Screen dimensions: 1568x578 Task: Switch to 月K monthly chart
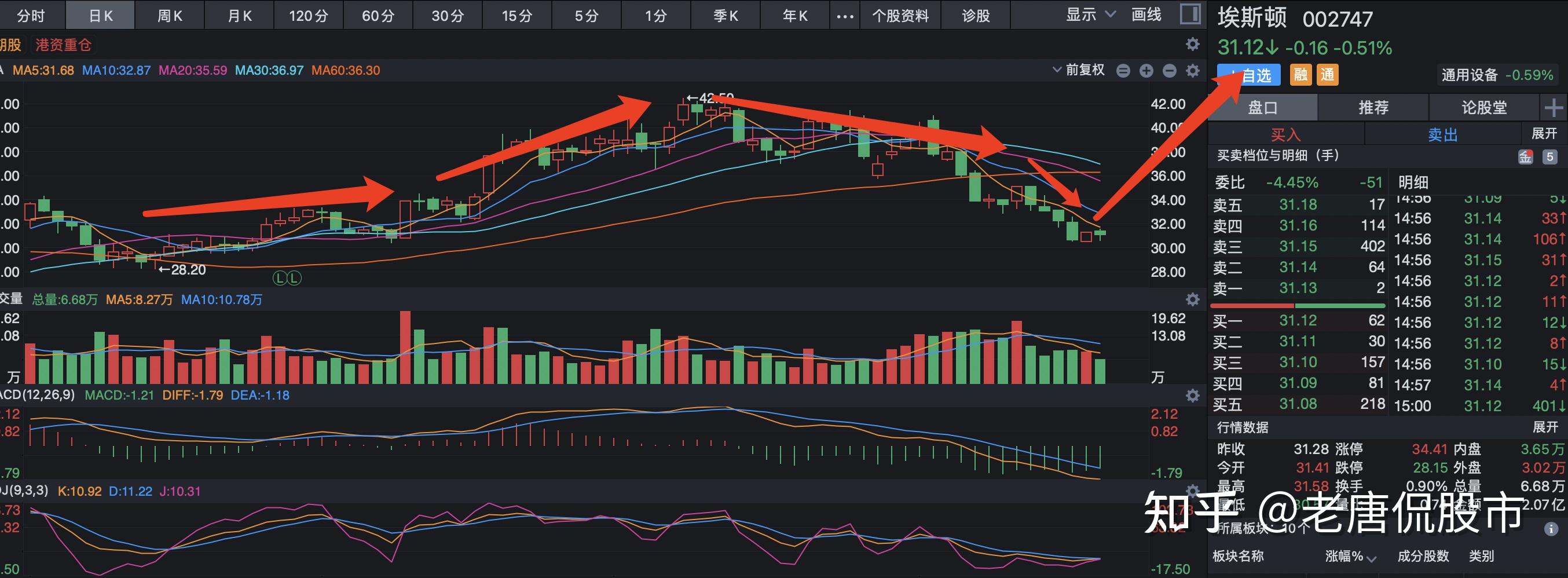click(x=239, y=15)
